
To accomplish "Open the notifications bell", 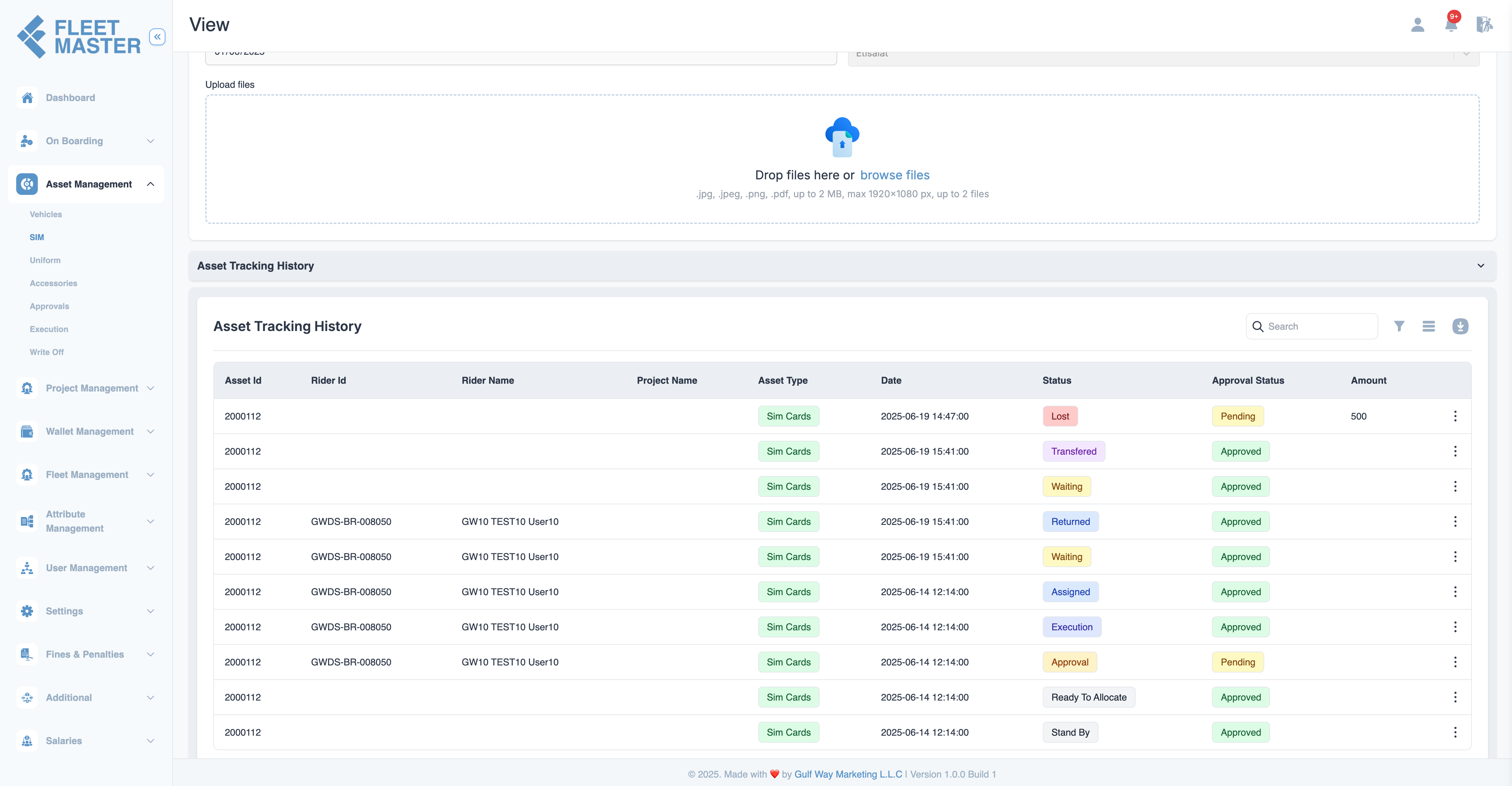I will (1451, 25).
